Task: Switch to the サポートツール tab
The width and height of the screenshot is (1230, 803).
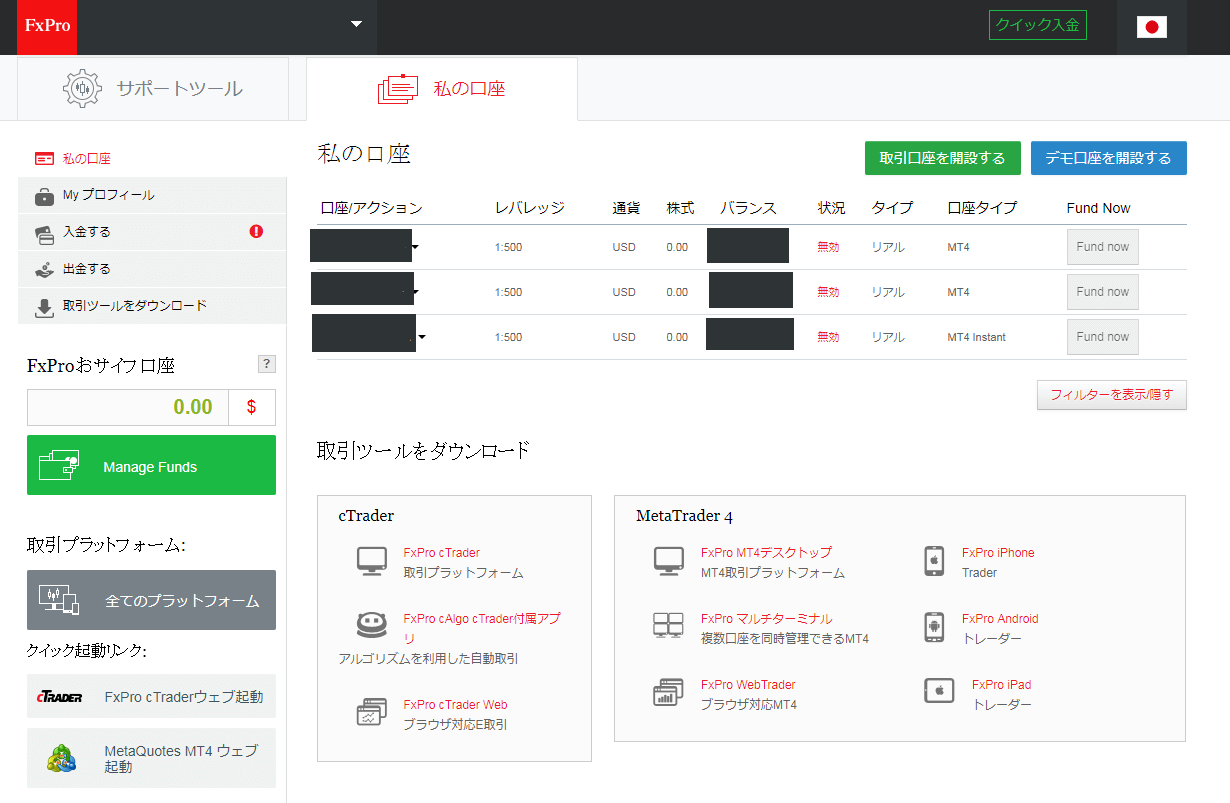Action: point(153,88)
